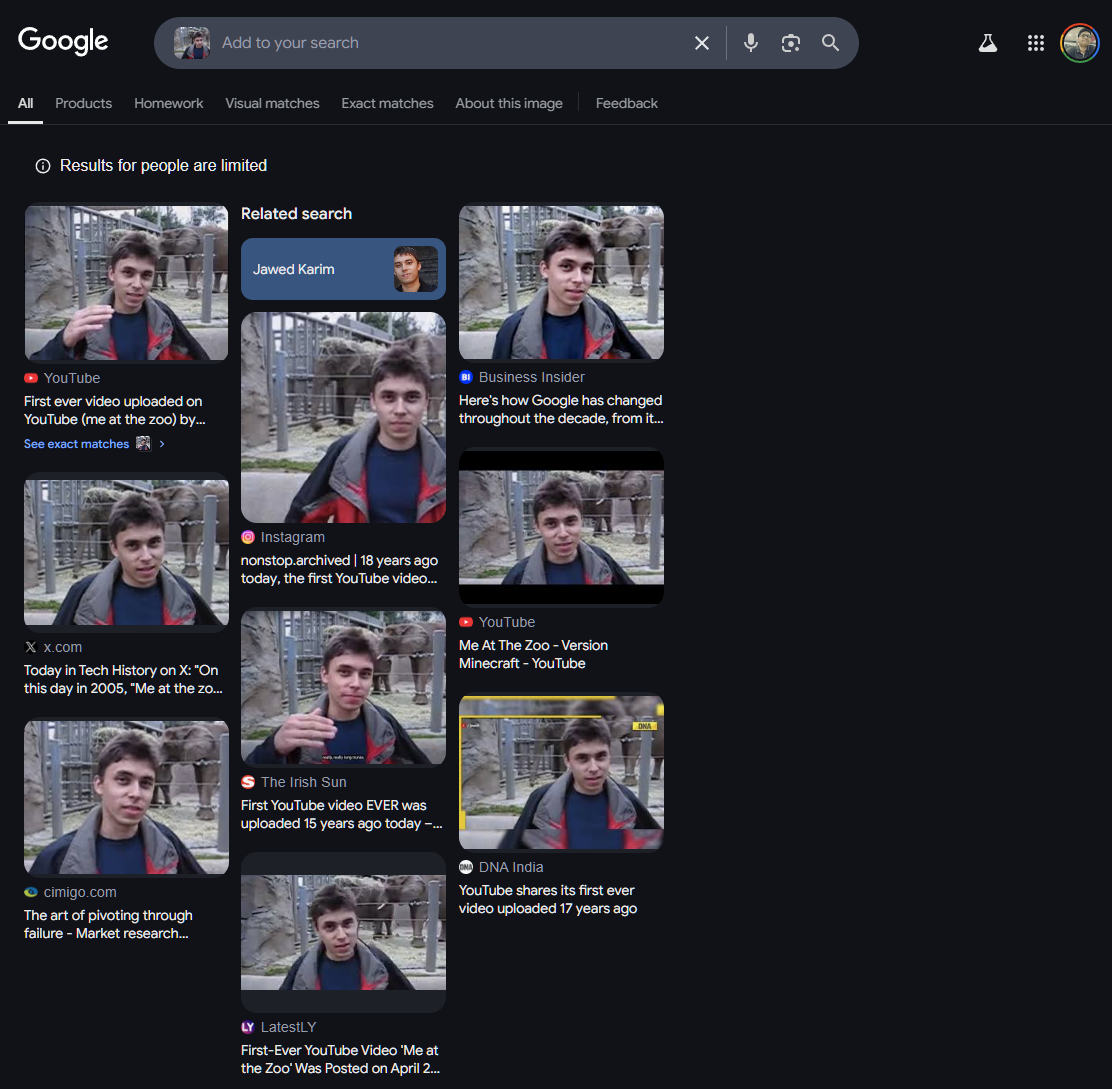This screenshot has width=1112, height=1089.
Task: Open 'First ever video uploaded on YouTube' result
Action: 115,411
